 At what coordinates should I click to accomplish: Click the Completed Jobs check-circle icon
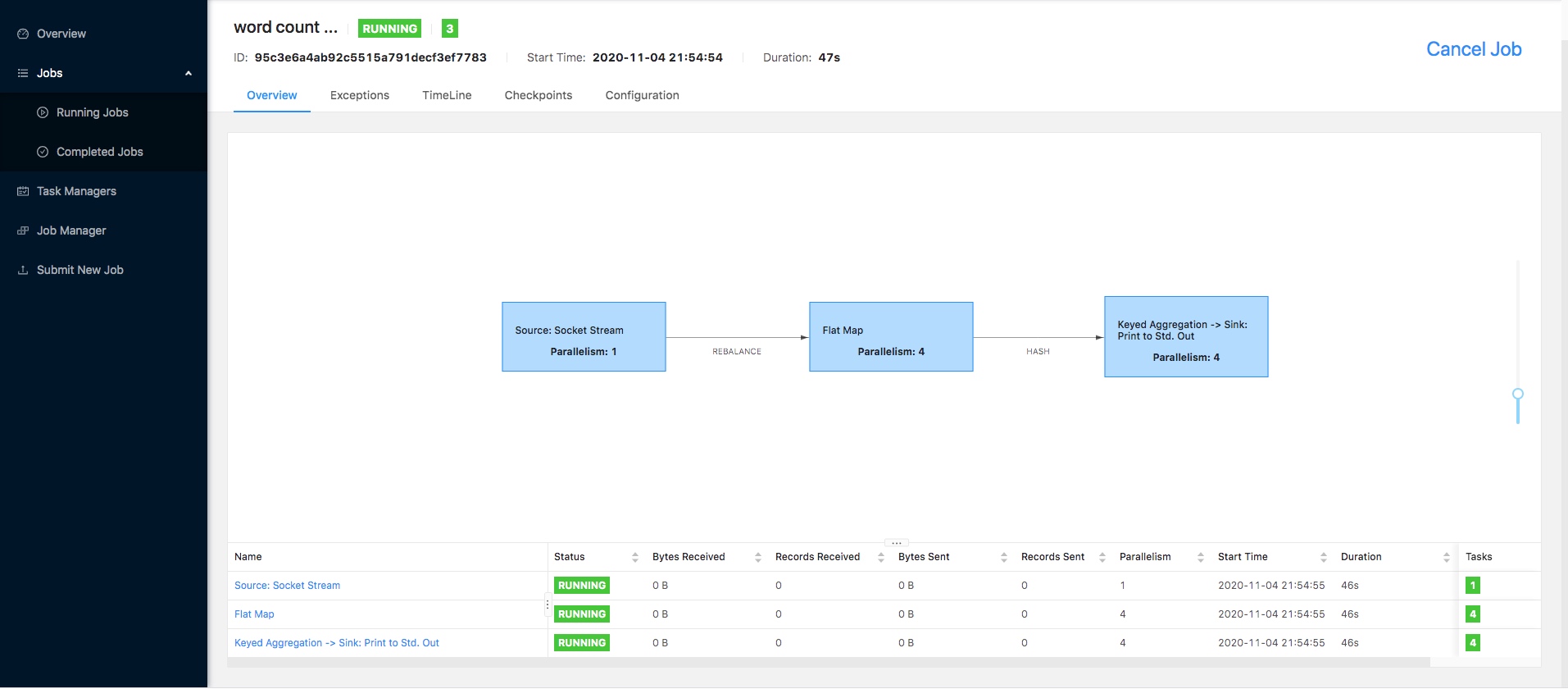pyautogui.click(x=43, y=152)
